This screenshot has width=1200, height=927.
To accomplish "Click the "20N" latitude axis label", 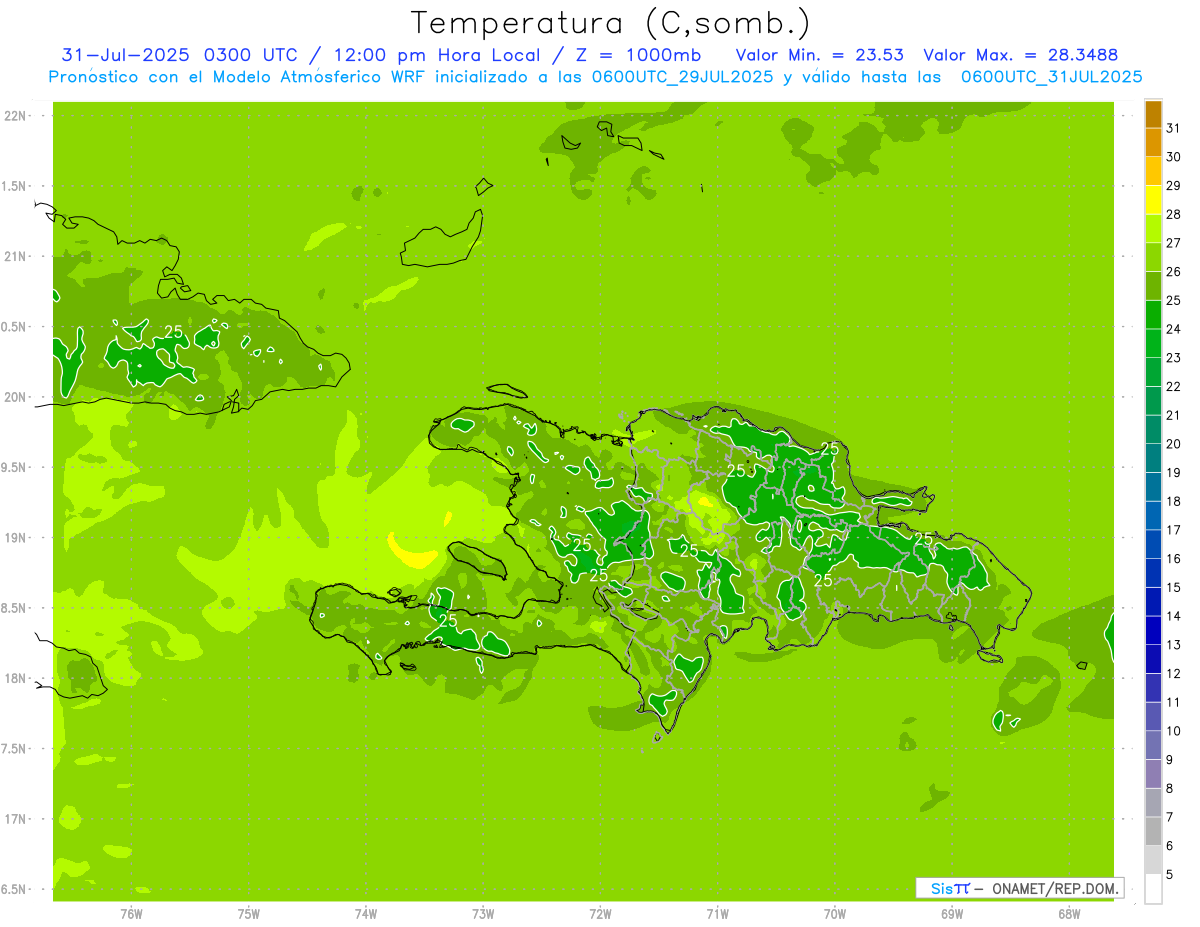I will [14, 397].
